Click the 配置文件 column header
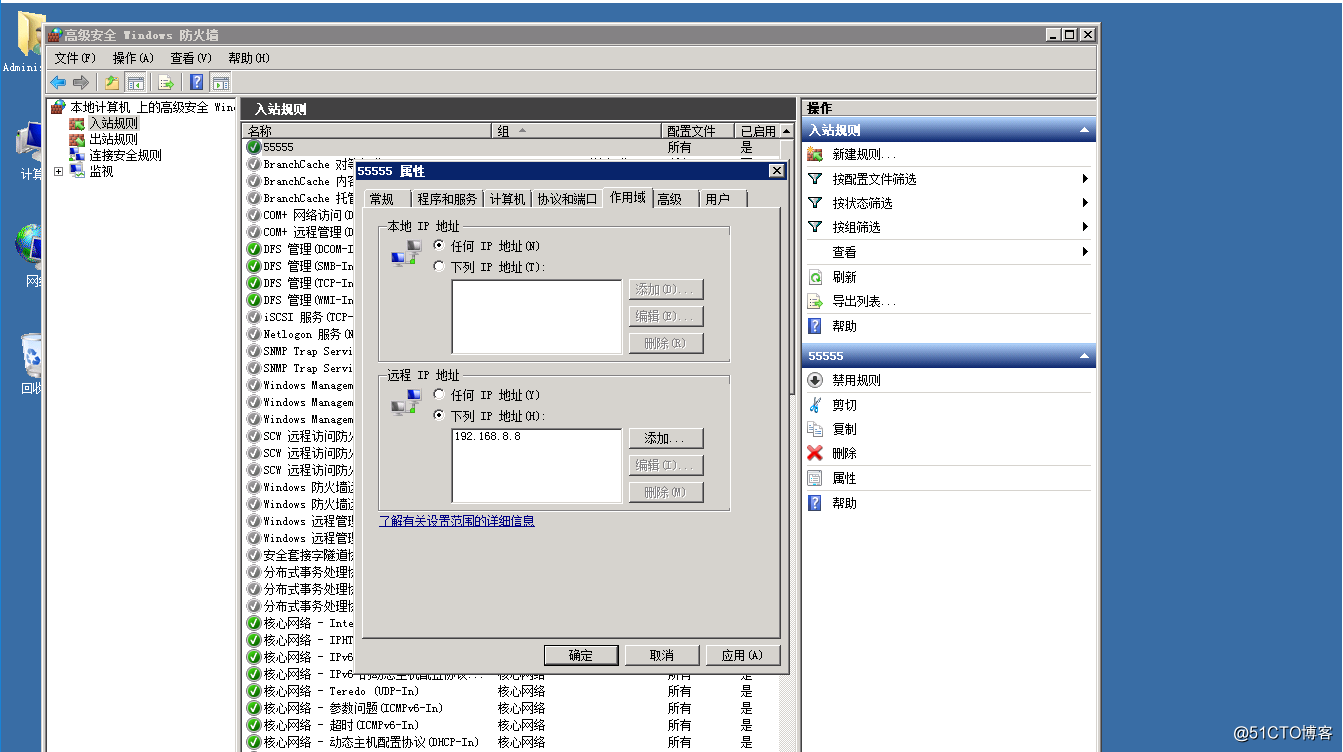This screenshot has height=752, width=1343. click(697, 131)
